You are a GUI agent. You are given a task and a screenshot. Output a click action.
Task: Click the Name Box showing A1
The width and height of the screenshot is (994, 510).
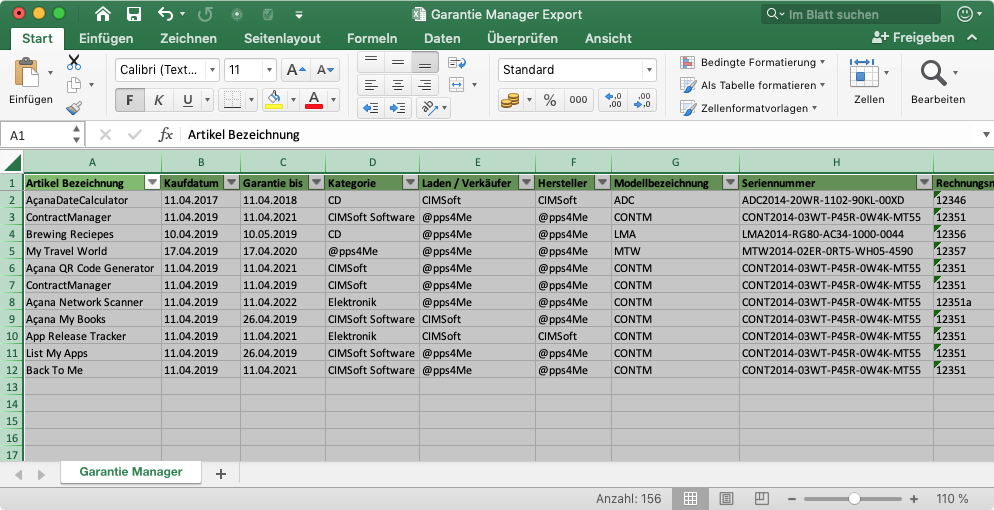tap(42, 135)
